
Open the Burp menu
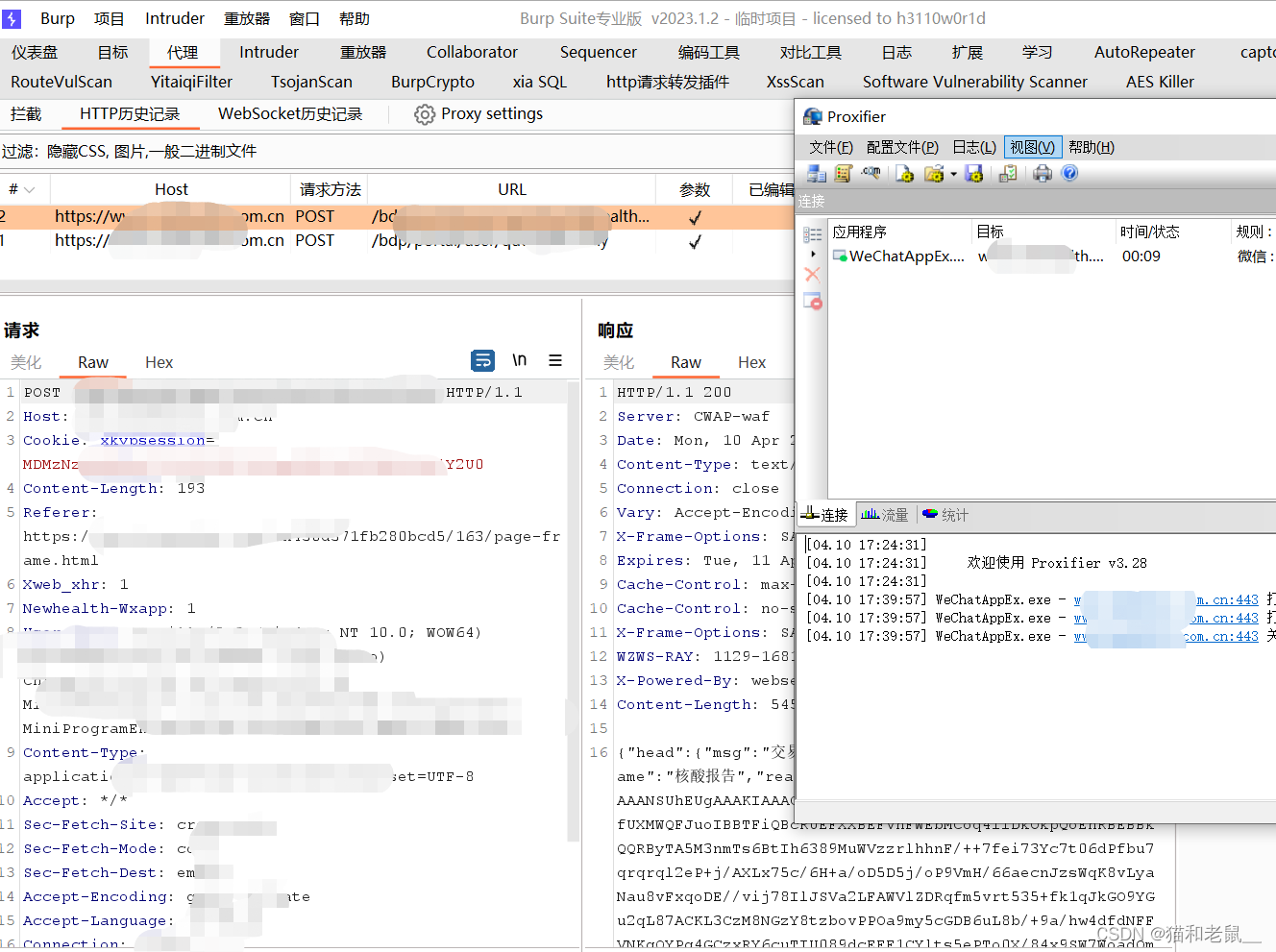pos(58,18)
